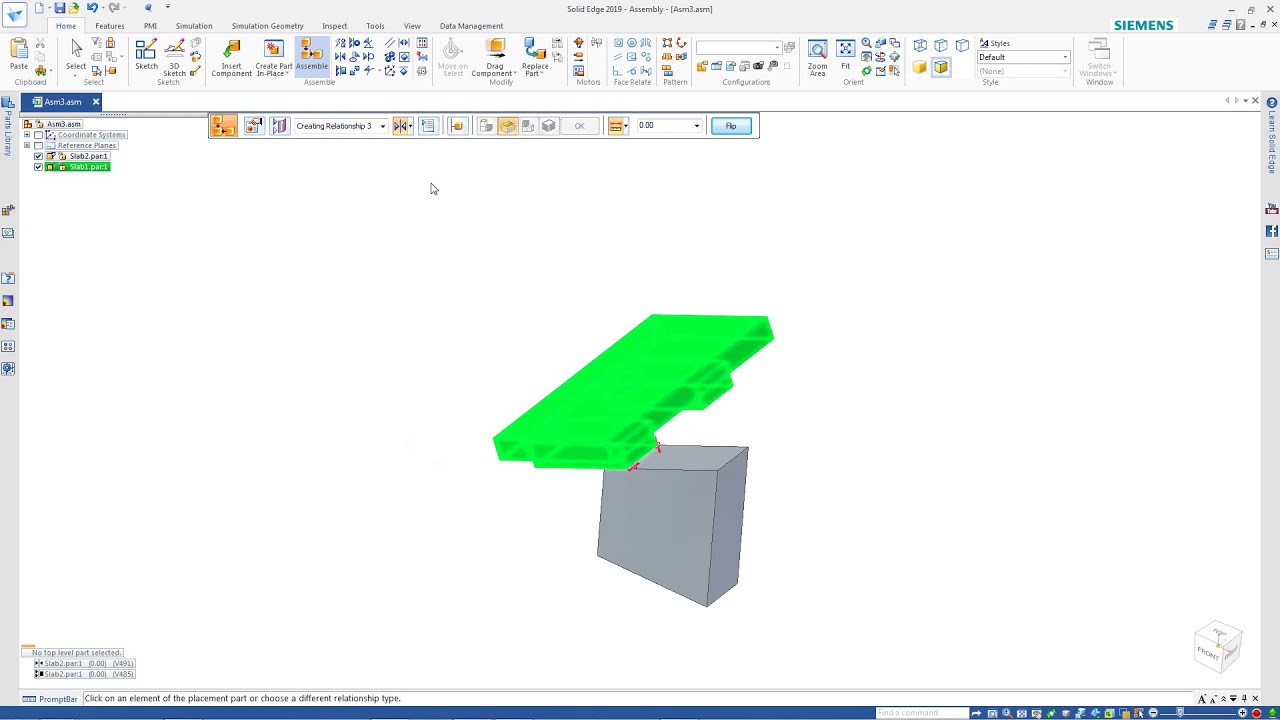
Task: Select the Asm3.asm document tab
Action: pos(63,102)
